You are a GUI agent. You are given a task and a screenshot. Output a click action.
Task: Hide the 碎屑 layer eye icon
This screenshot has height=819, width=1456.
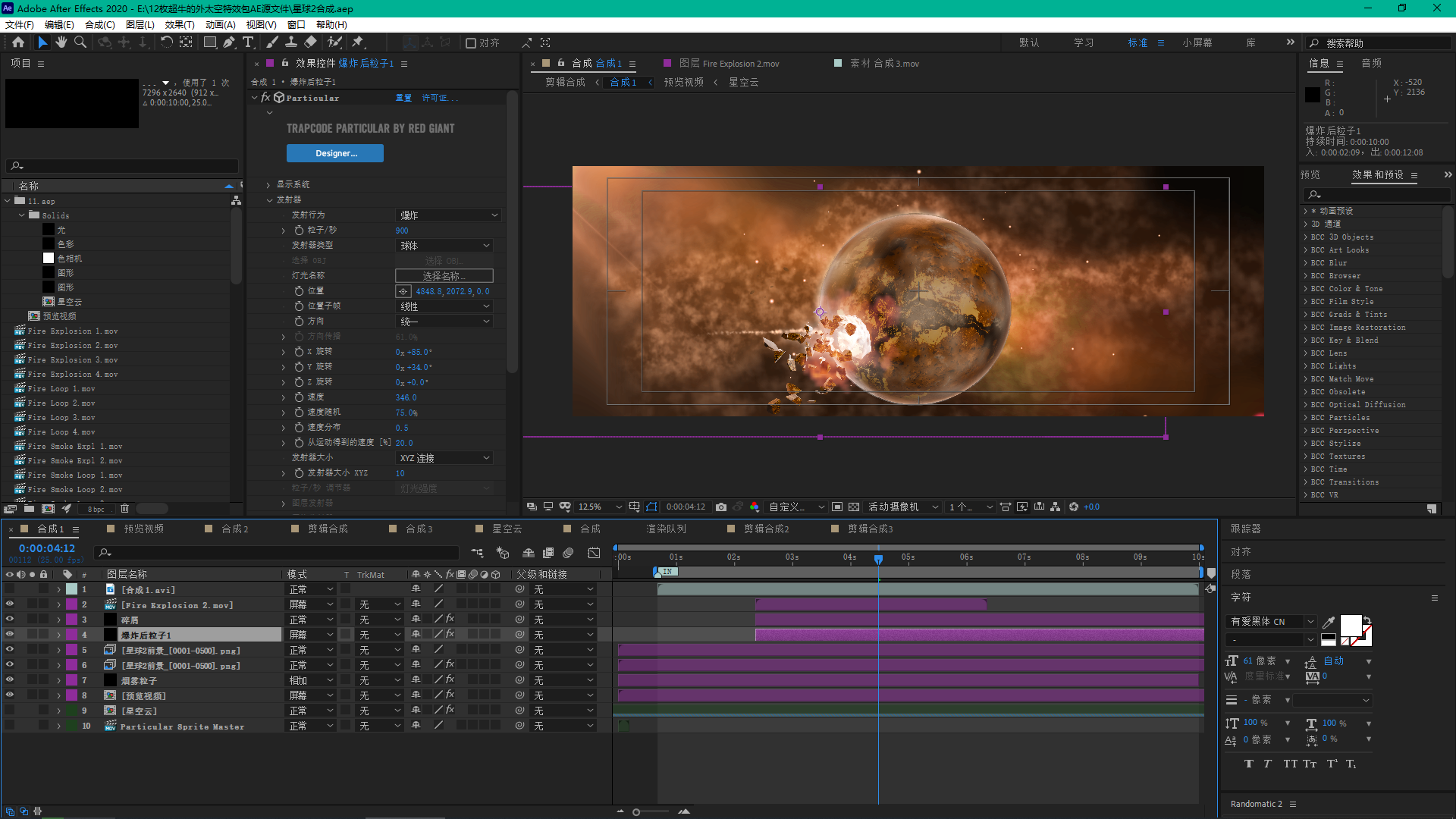point(10,620)
